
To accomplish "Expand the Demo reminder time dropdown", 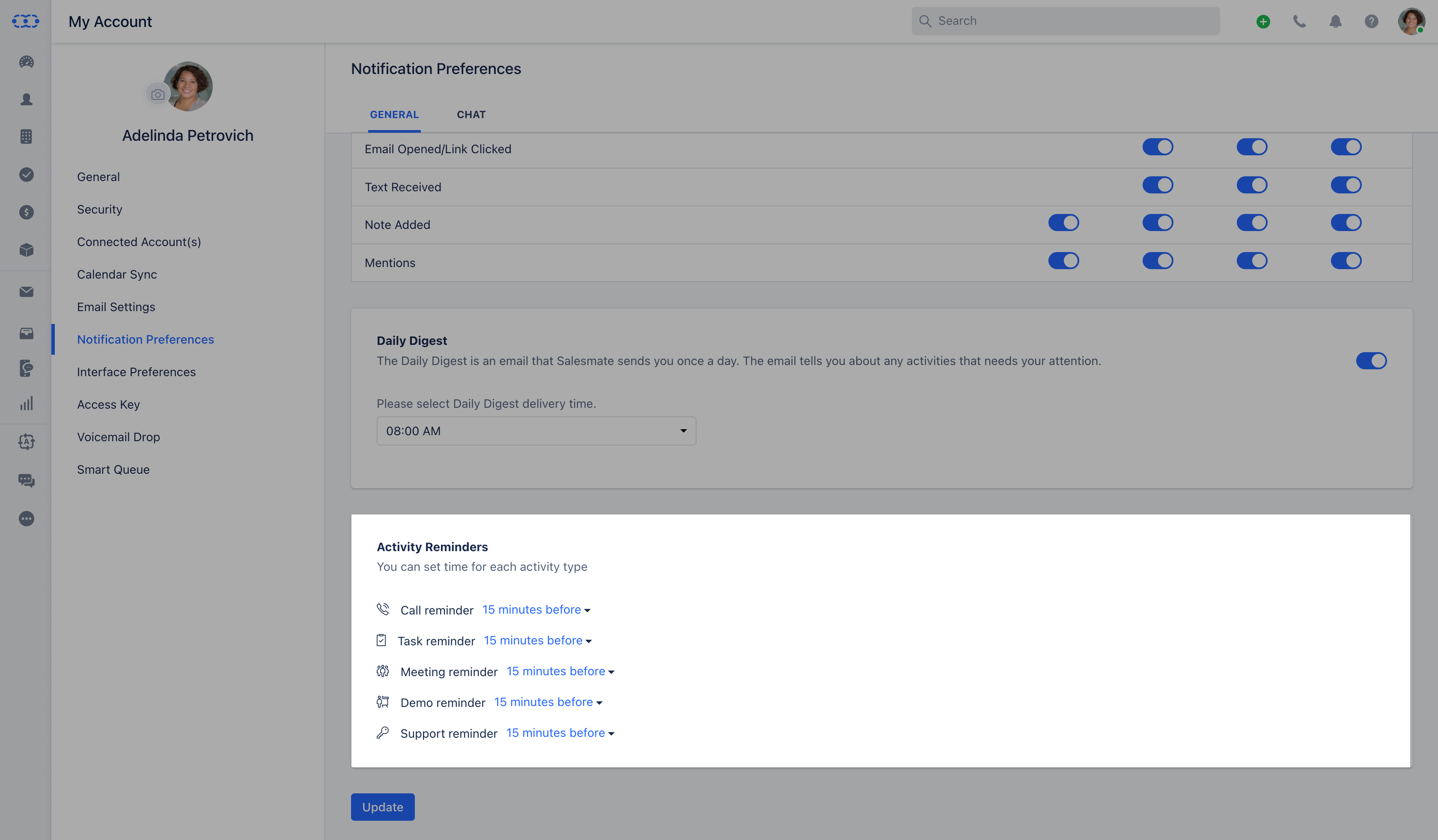I will coord(548,702).
